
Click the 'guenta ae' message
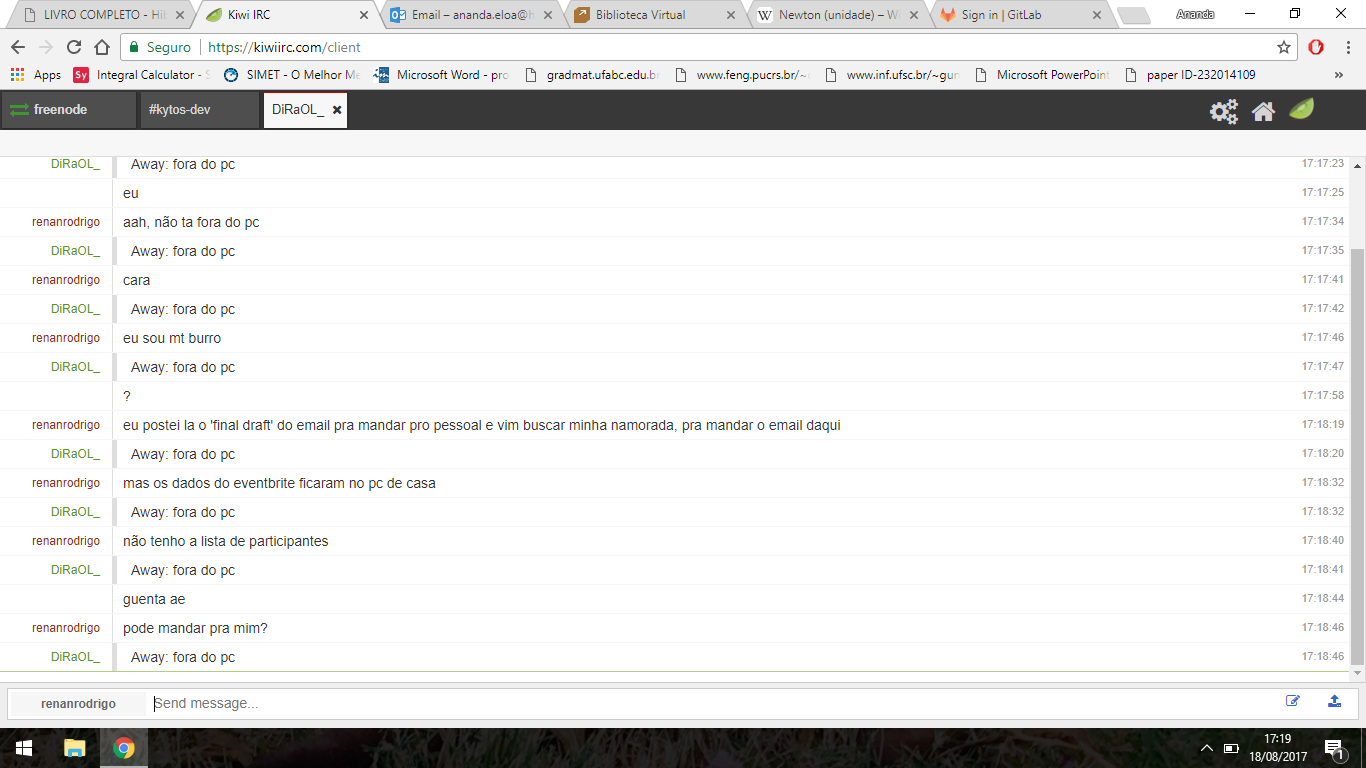tap(154, 599)
